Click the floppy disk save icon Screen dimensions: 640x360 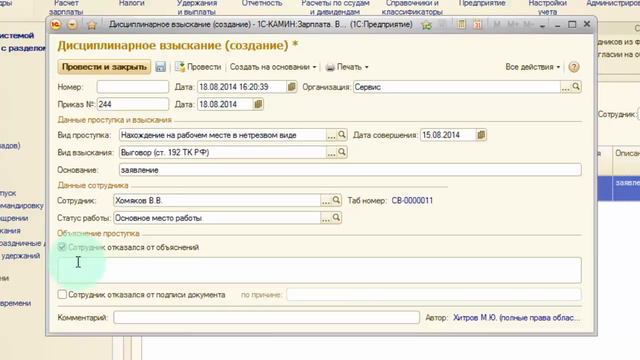tap(160, 67)
